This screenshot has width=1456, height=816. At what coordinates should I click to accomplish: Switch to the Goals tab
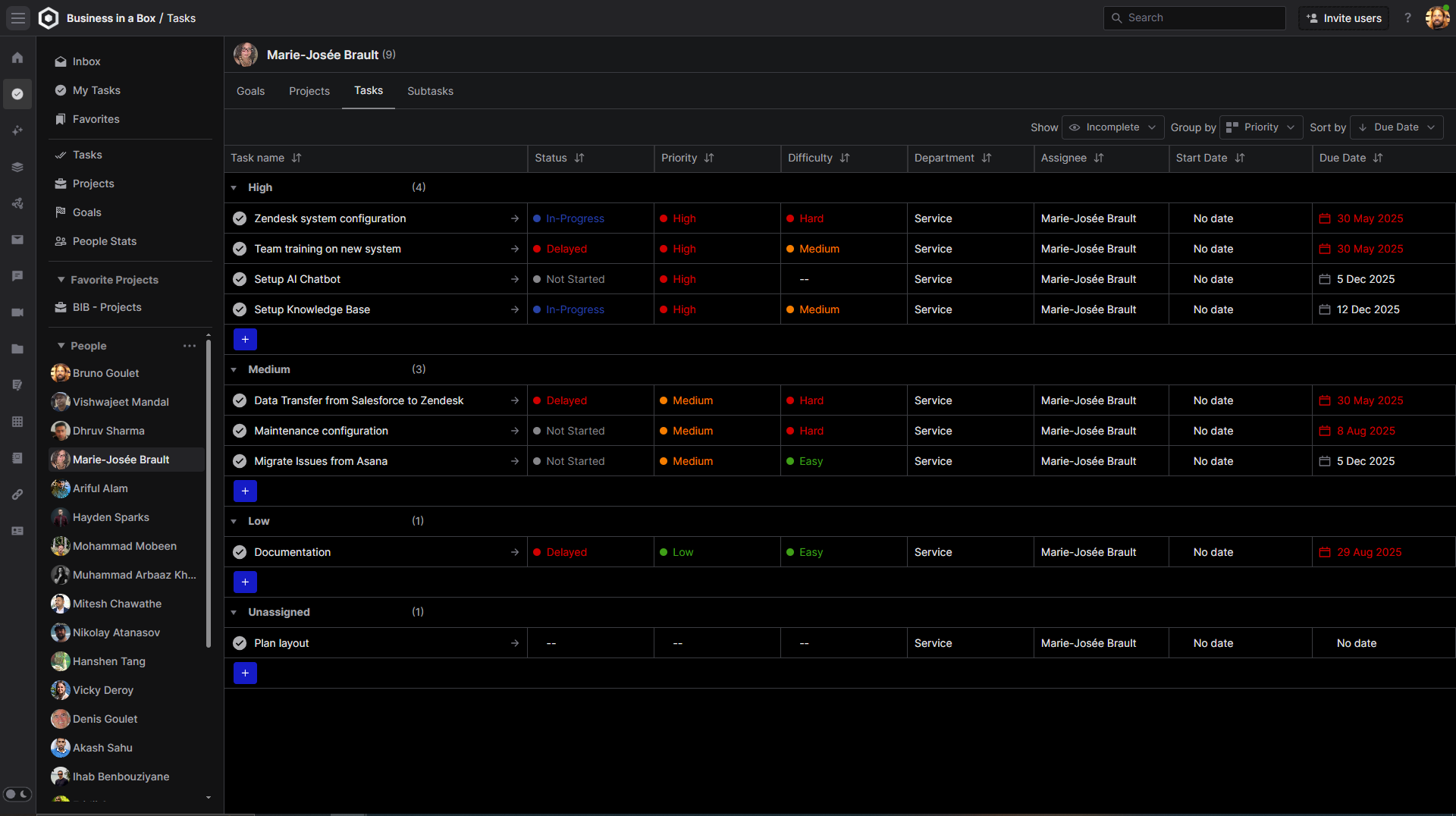[250, 91]
